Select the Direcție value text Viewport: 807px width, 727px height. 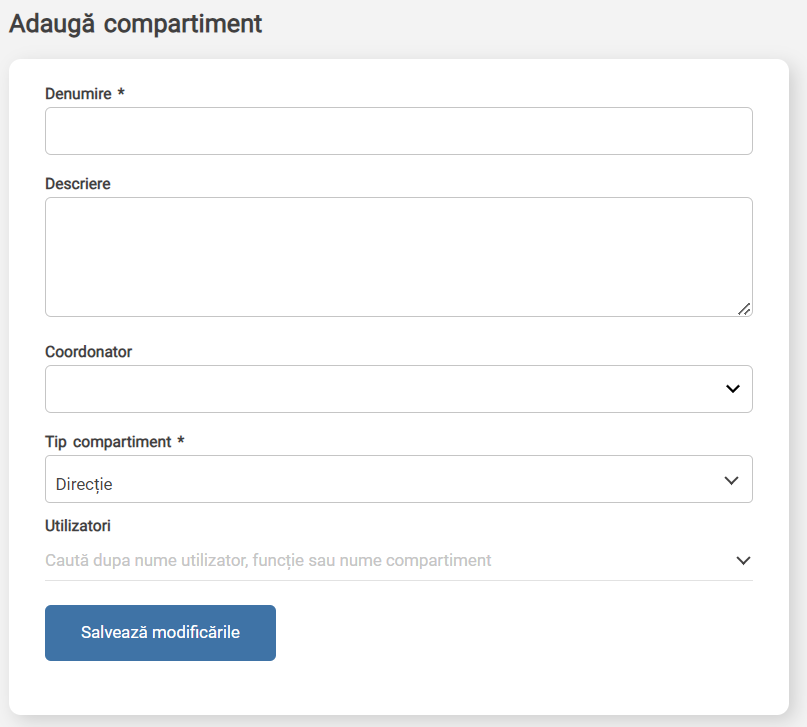click(84, 484)
